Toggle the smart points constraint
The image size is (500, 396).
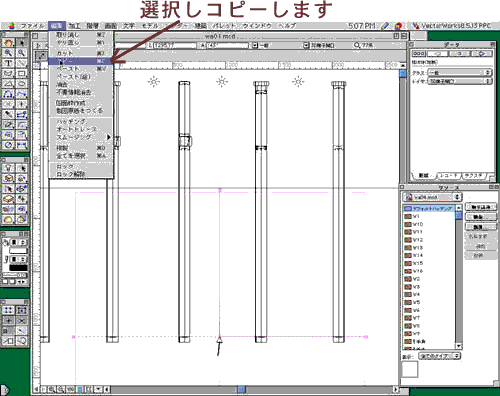(x=9, y=331)
